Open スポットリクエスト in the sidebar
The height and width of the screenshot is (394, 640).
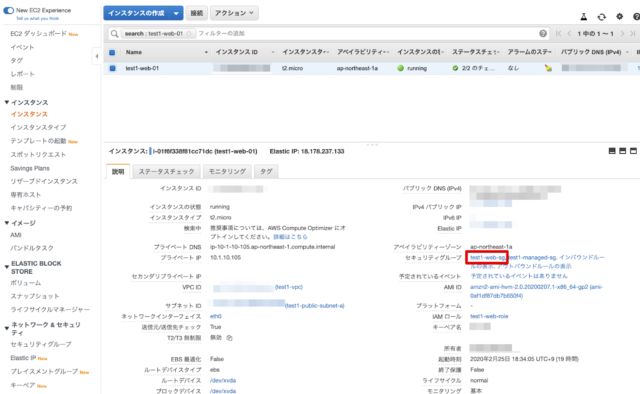pos(38,154)
